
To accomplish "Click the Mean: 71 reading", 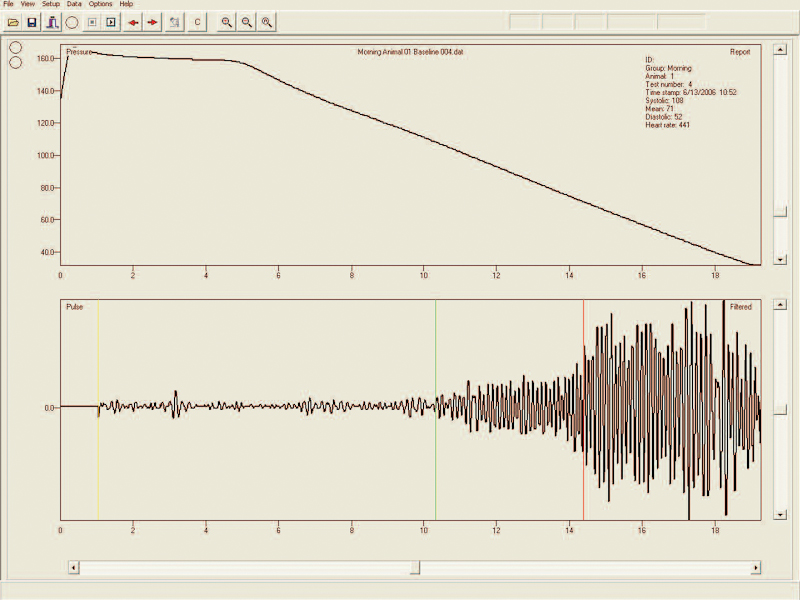I will tap(659, 109).
